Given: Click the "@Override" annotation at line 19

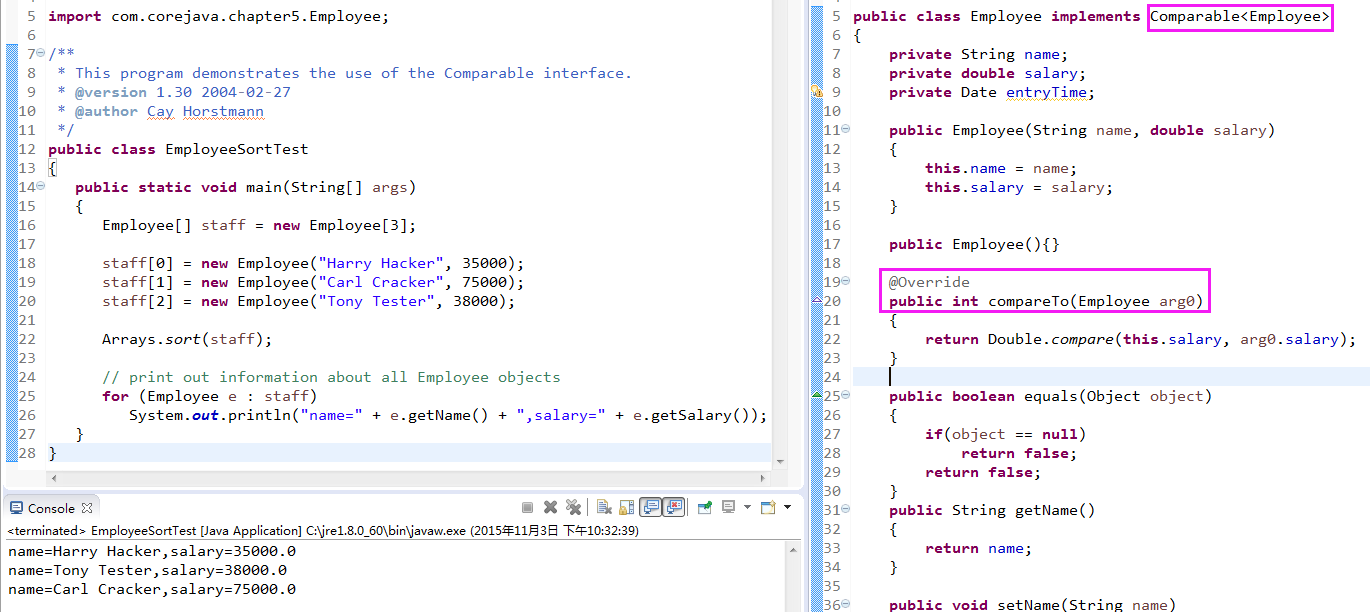Looking at the screenshot, I should (x=929, y=282).
